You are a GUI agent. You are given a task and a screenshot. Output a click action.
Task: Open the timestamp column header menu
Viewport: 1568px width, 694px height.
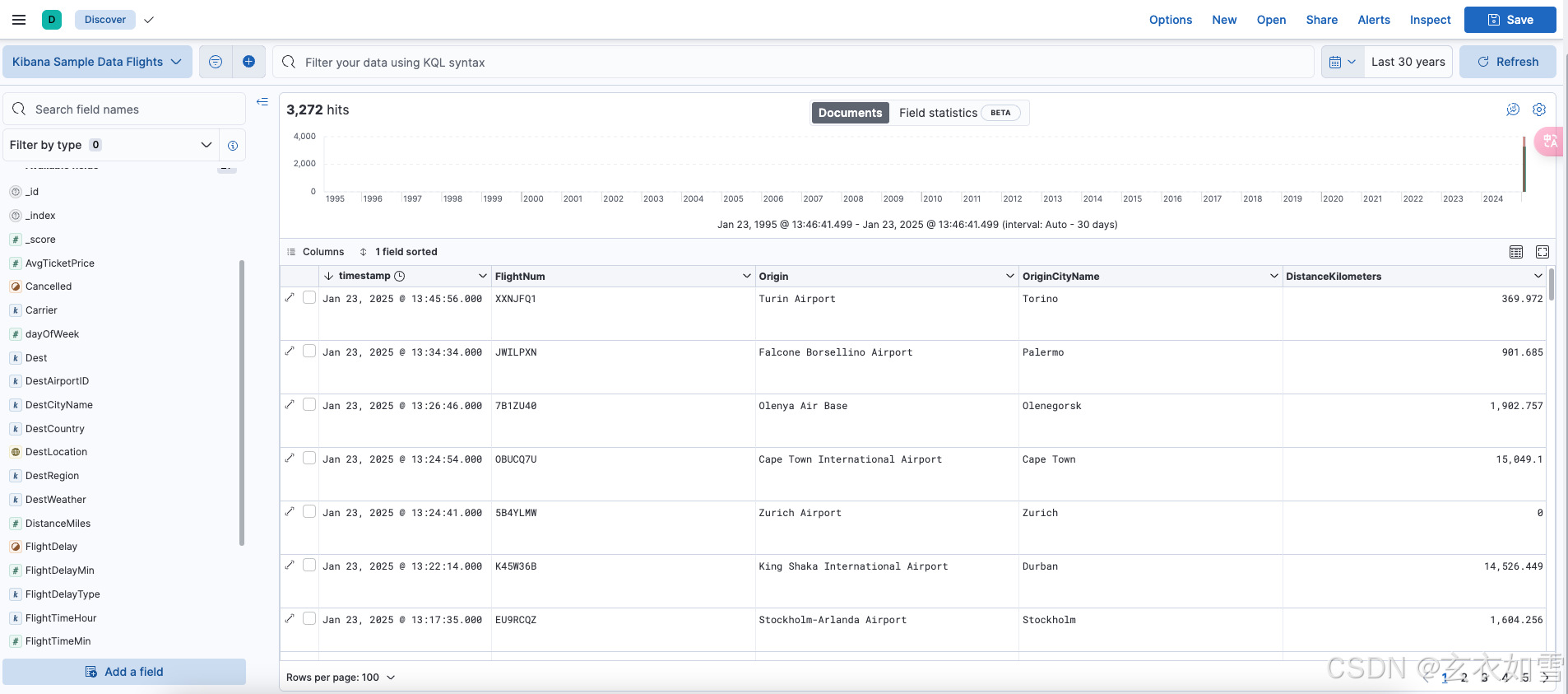[483, 276]
